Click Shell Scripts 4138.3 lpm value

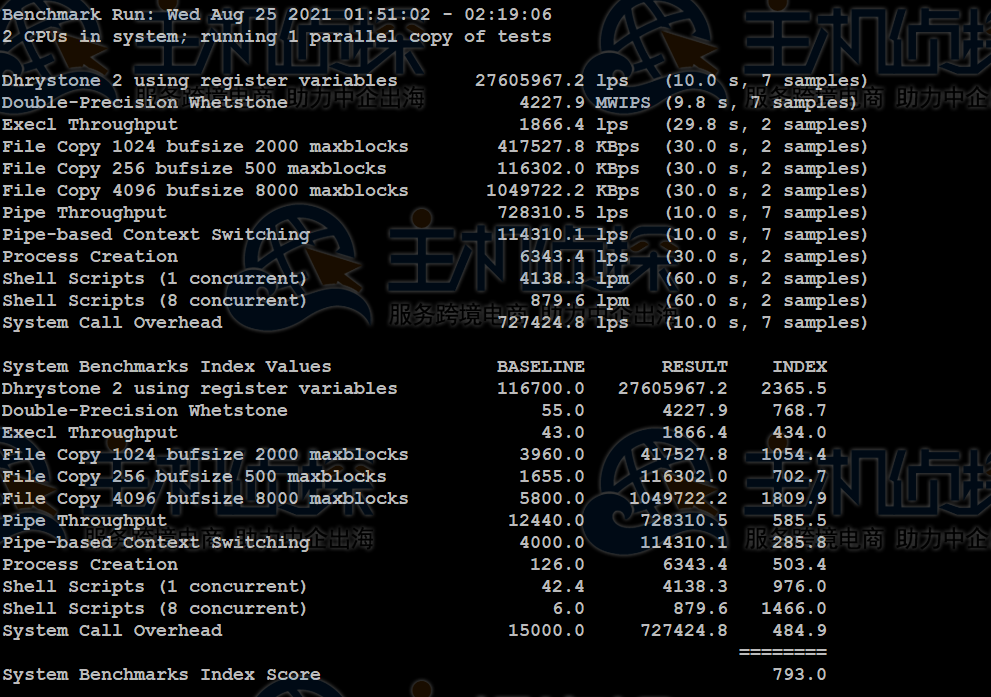pos(574,279)
